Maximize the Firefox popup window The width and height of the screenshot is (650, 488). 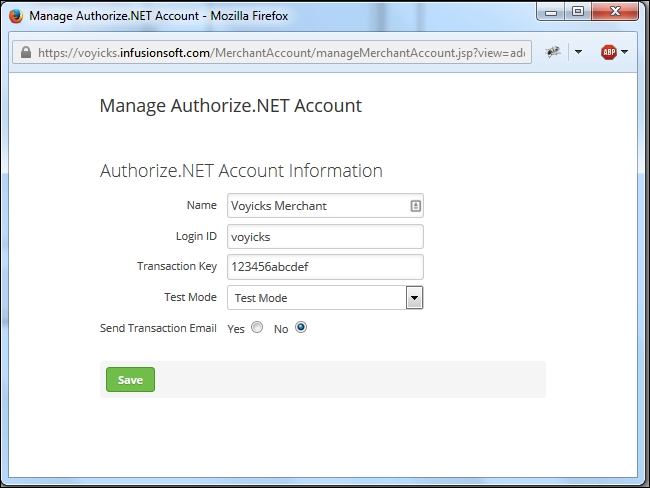pos(578,15)
